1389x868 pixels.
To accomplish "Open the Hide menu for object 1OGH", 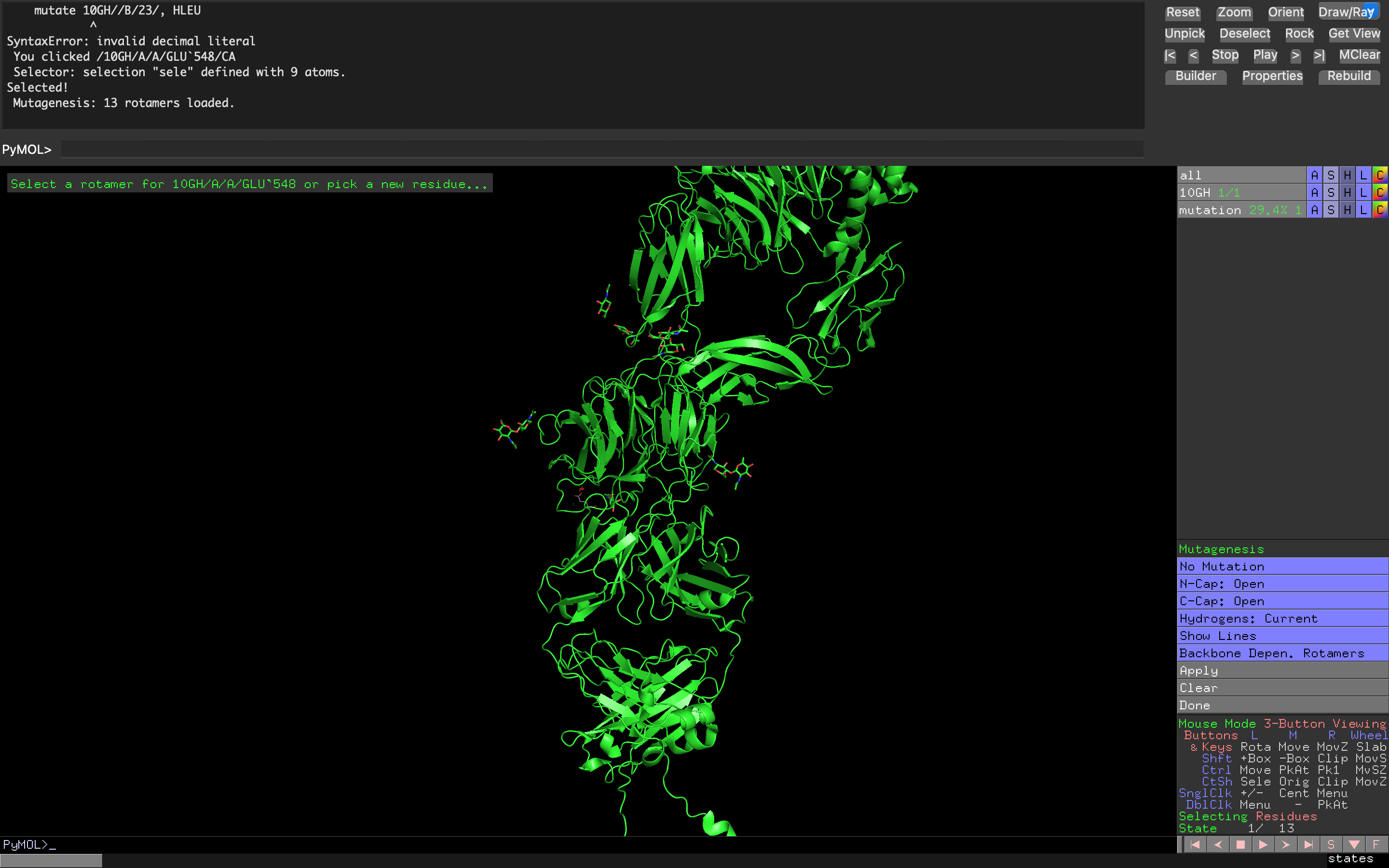I will (x=1347, y=193).
